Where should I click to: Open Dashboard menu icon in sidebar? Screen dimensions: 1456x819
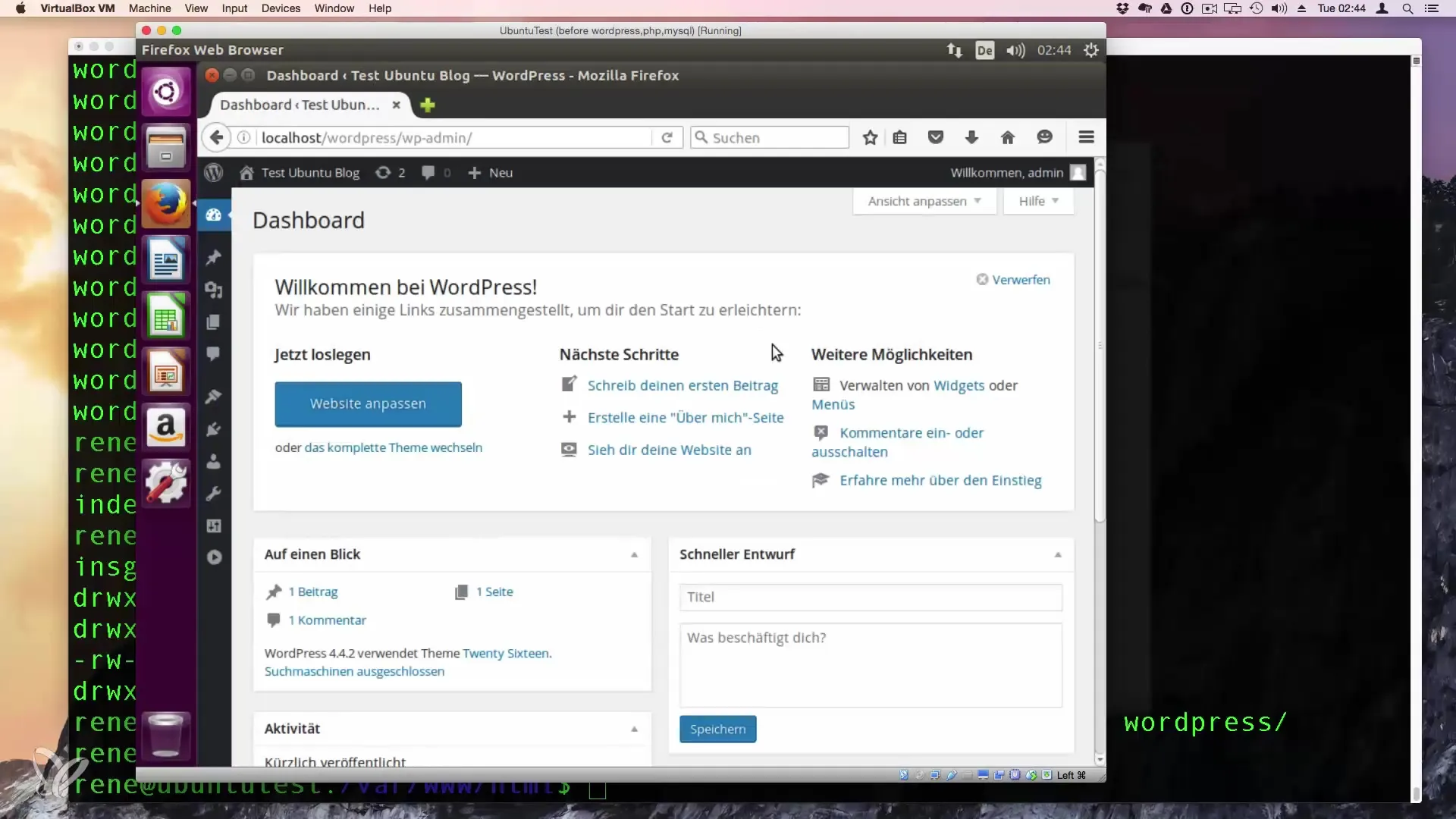pyautogui.click(x=214, y=215)
